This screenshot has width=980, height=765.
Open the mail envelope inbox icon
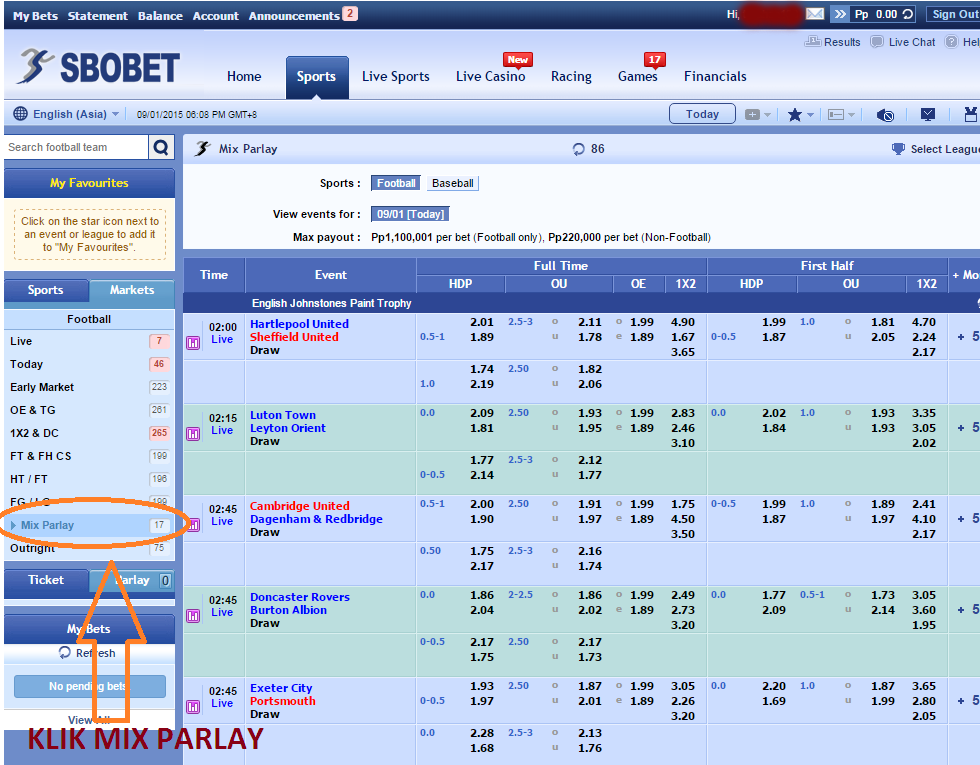(815, 14)
